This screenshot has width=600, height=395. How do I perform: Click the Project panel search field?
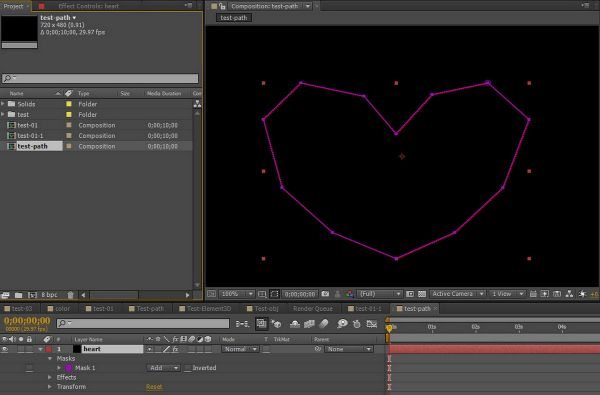click(x=100, y=78)
